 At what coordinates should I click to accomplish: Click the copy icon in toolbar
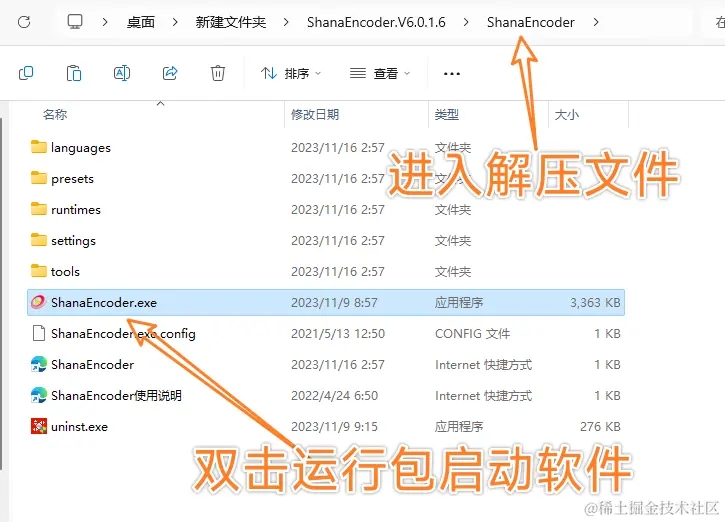coord(26,73)
